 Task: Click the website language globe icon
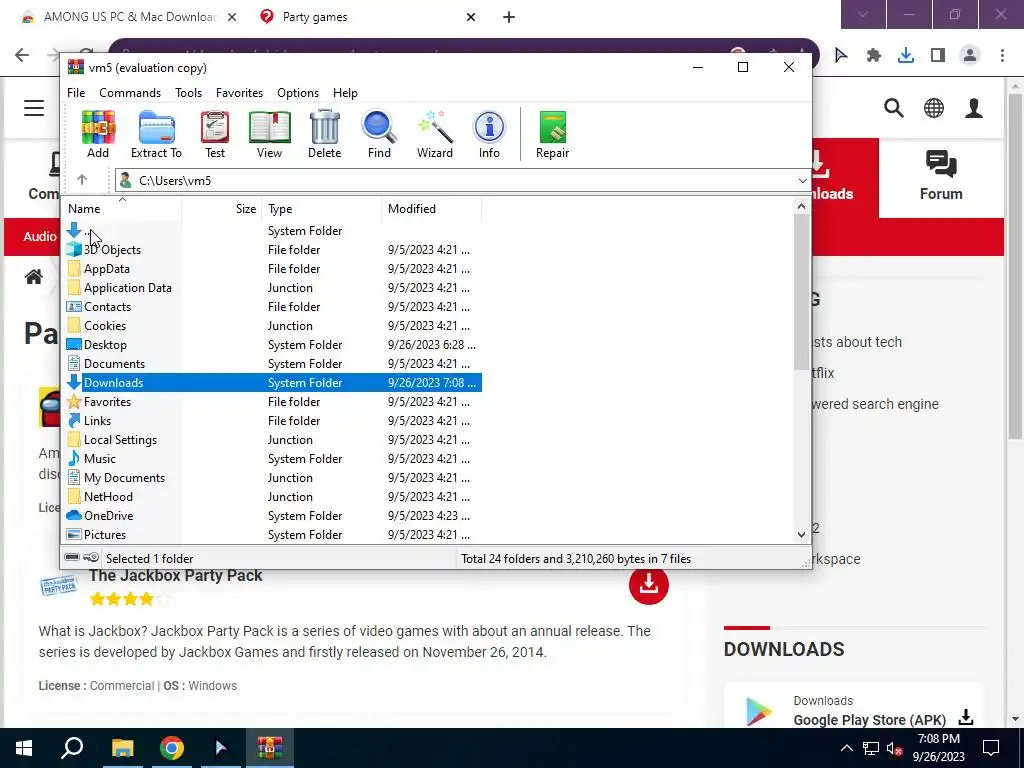tap(934, 108)
